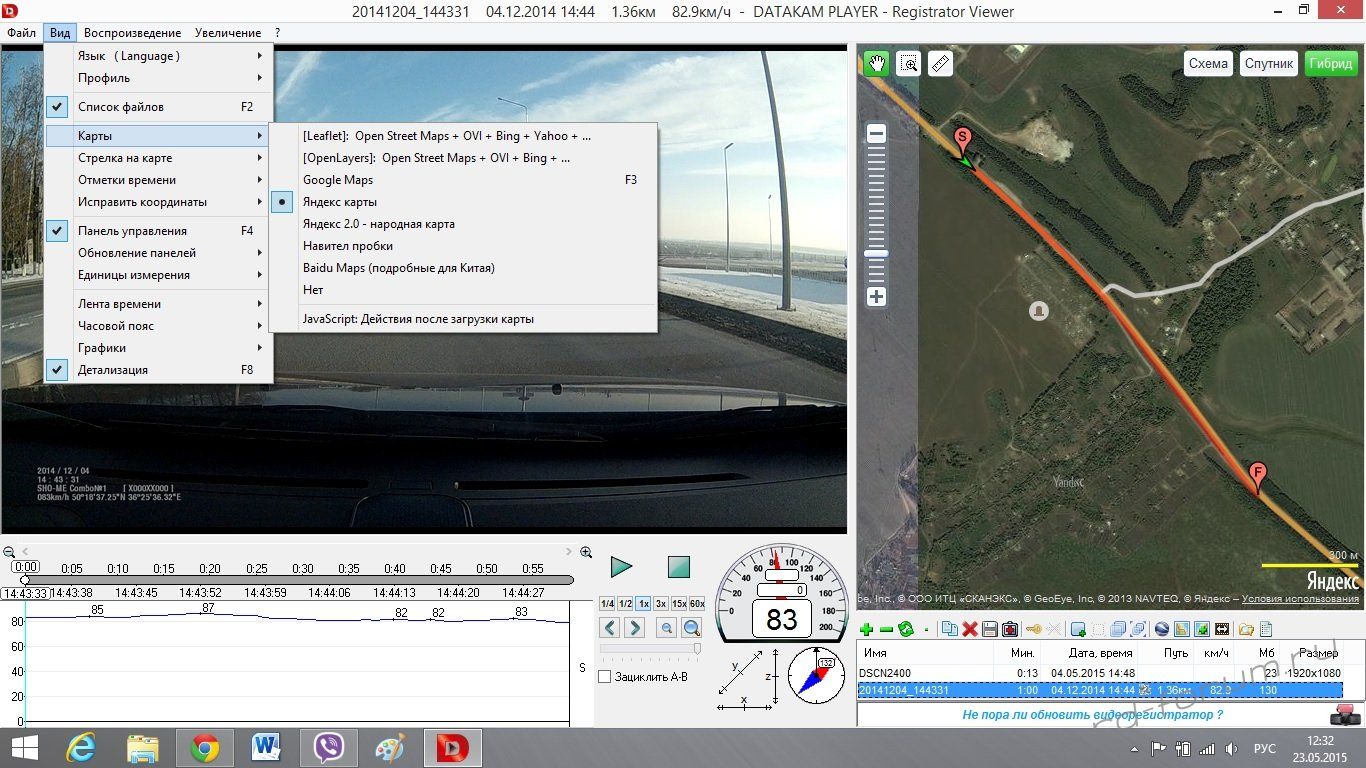Choose Google Maps in the maps submenu
Screen dimensions: 1366x768
338,180
